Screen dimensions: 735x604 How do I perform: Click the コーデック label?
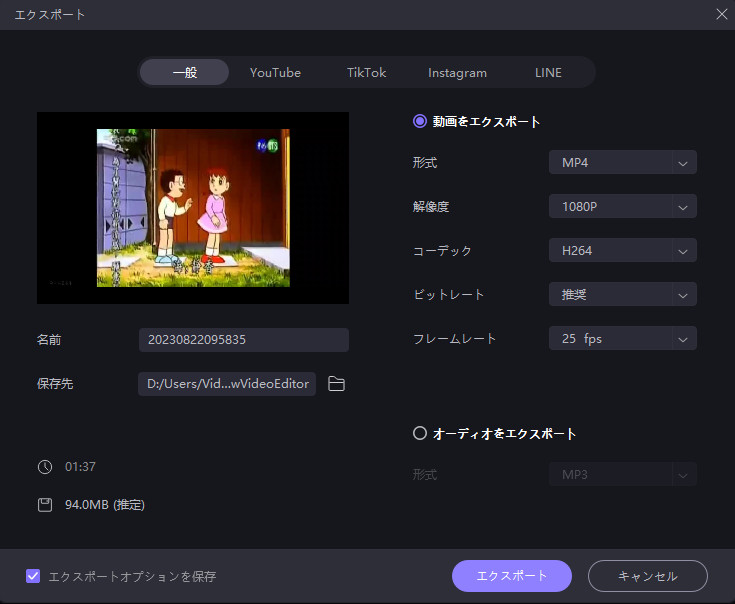tap(442, 251)
